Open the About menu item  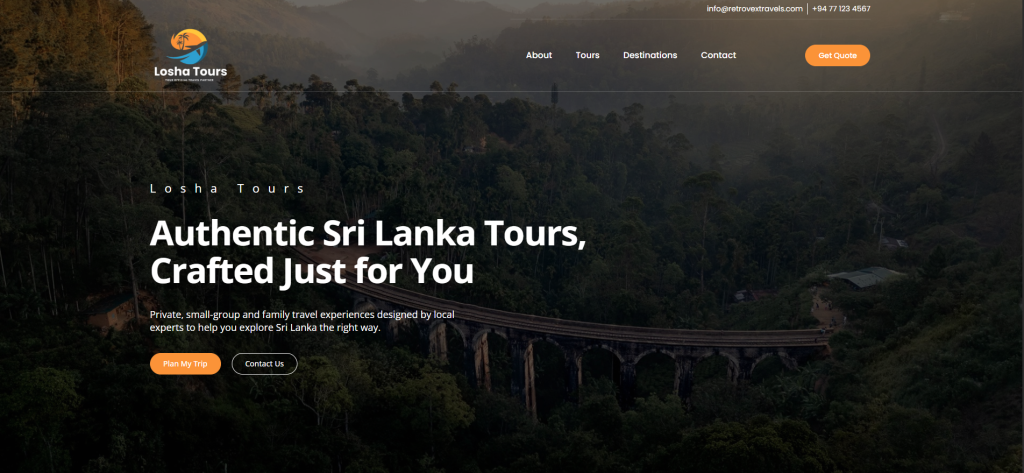pos(539,56)
